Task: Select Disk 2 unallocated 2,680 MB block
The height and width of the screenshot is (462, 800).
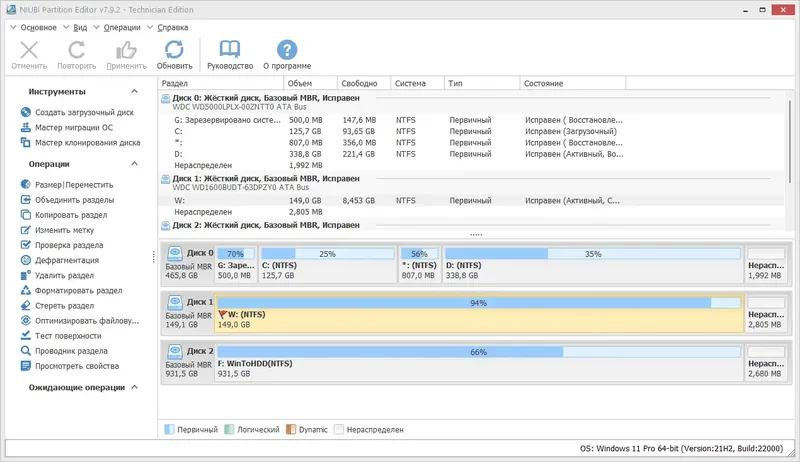Action: pos(765,362)
